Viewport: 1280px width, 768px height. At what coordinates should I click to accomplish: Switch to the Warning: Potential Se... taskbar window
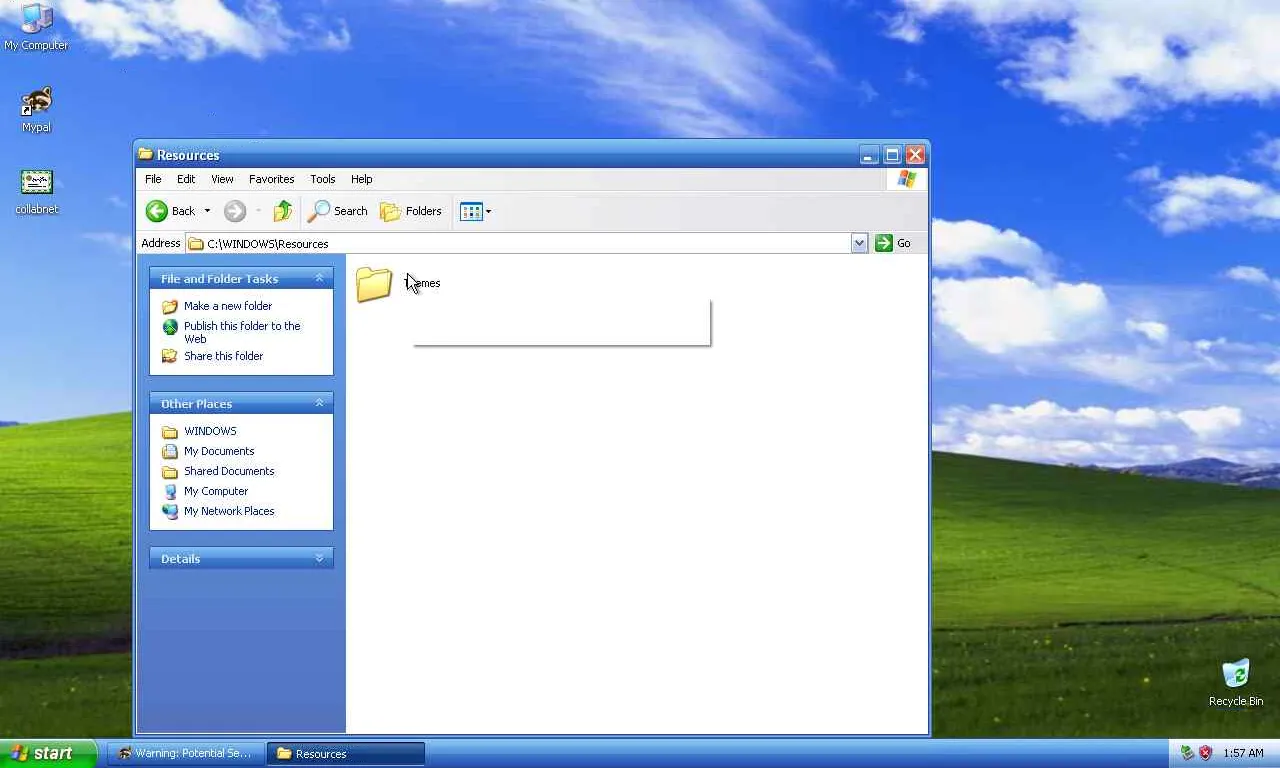point(186,753)
